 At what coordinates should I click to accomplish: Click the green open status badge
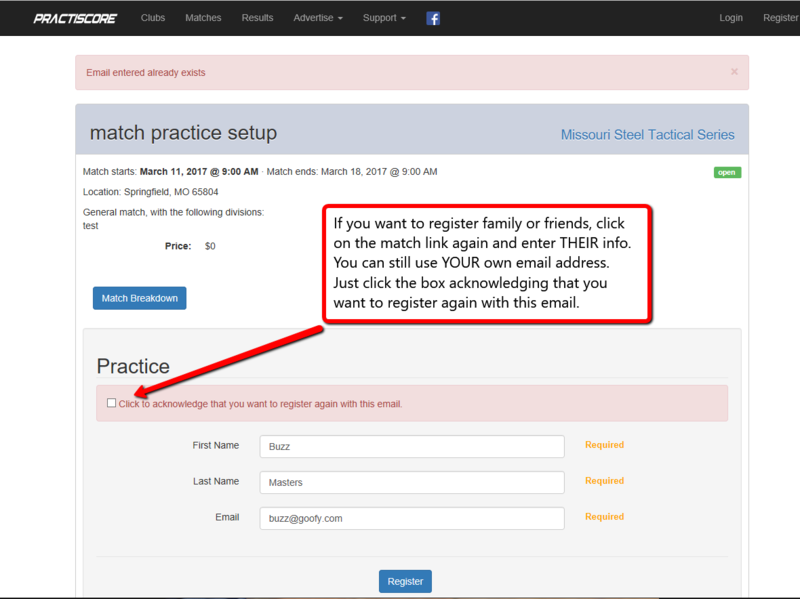coord(727,172)
